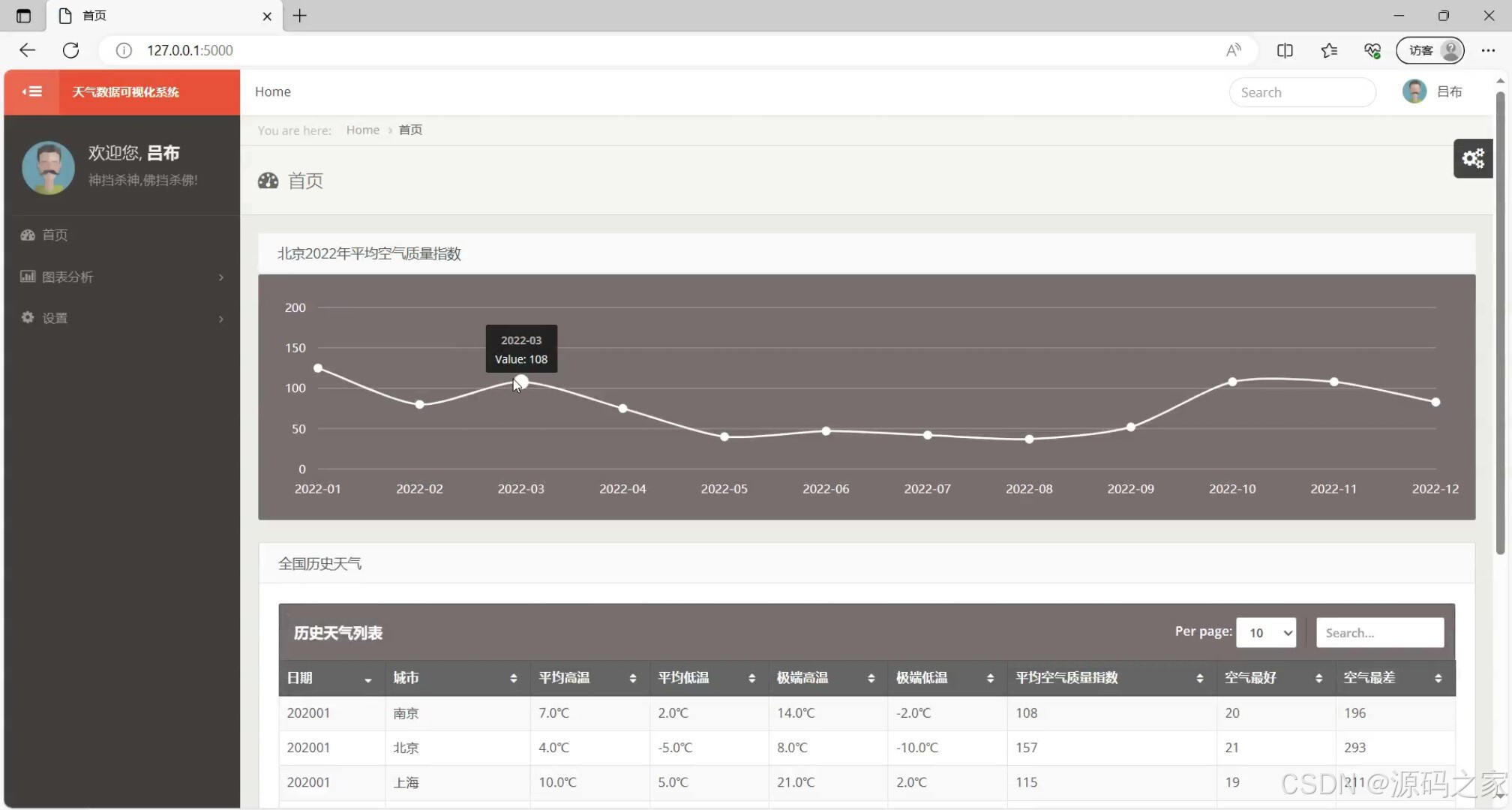Click user avatar next to 吕布 in header
This screenshot has height=810, width=1512.
click(1414, 91)
